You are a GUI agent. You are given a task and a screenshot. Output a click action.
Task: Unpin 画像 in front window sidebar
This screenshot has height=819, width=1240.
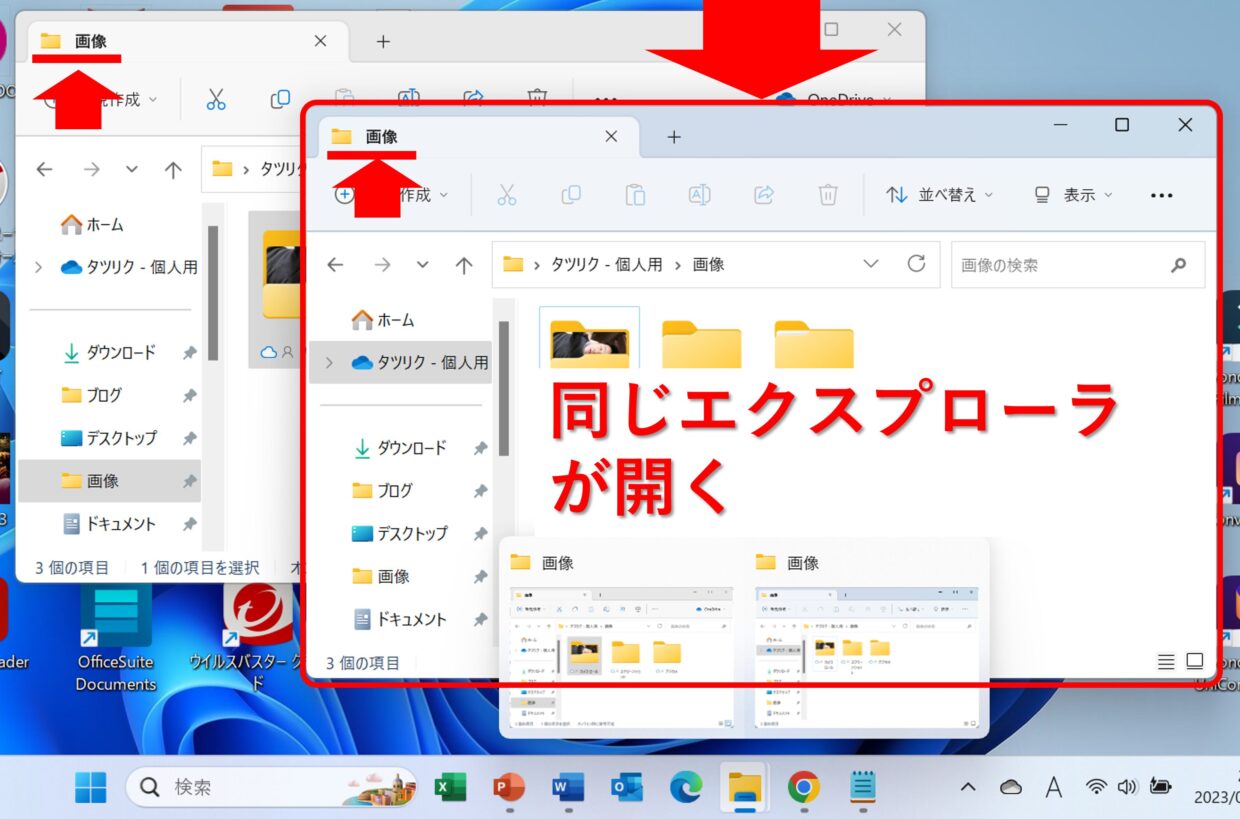pos(480,578)
